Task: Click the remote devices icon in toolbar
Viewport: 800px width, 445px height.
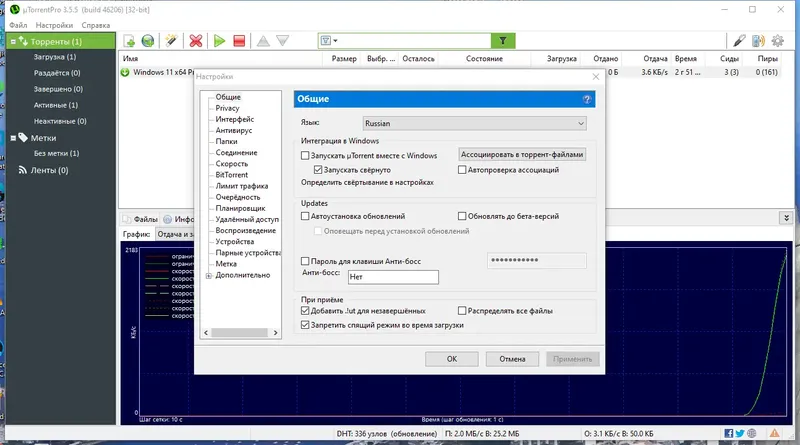Action: [758, 41]
